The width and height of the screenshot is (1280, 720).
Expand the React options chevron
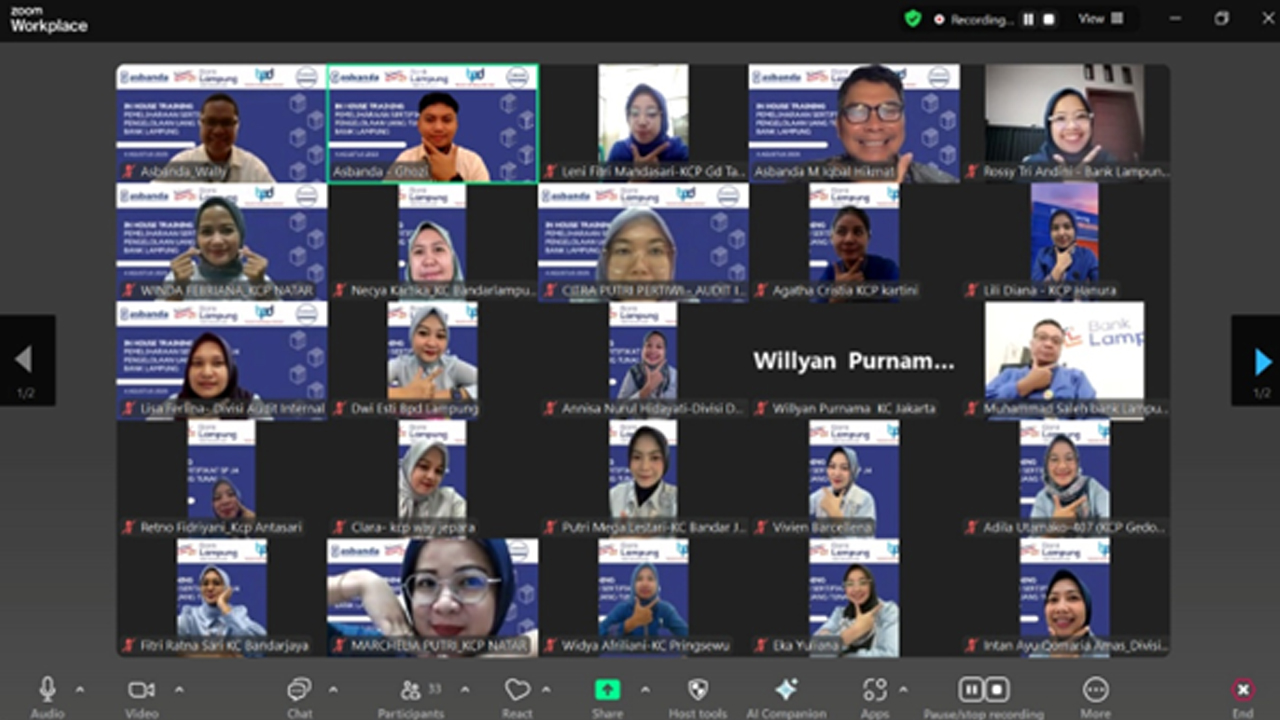[x=546, y=690]
